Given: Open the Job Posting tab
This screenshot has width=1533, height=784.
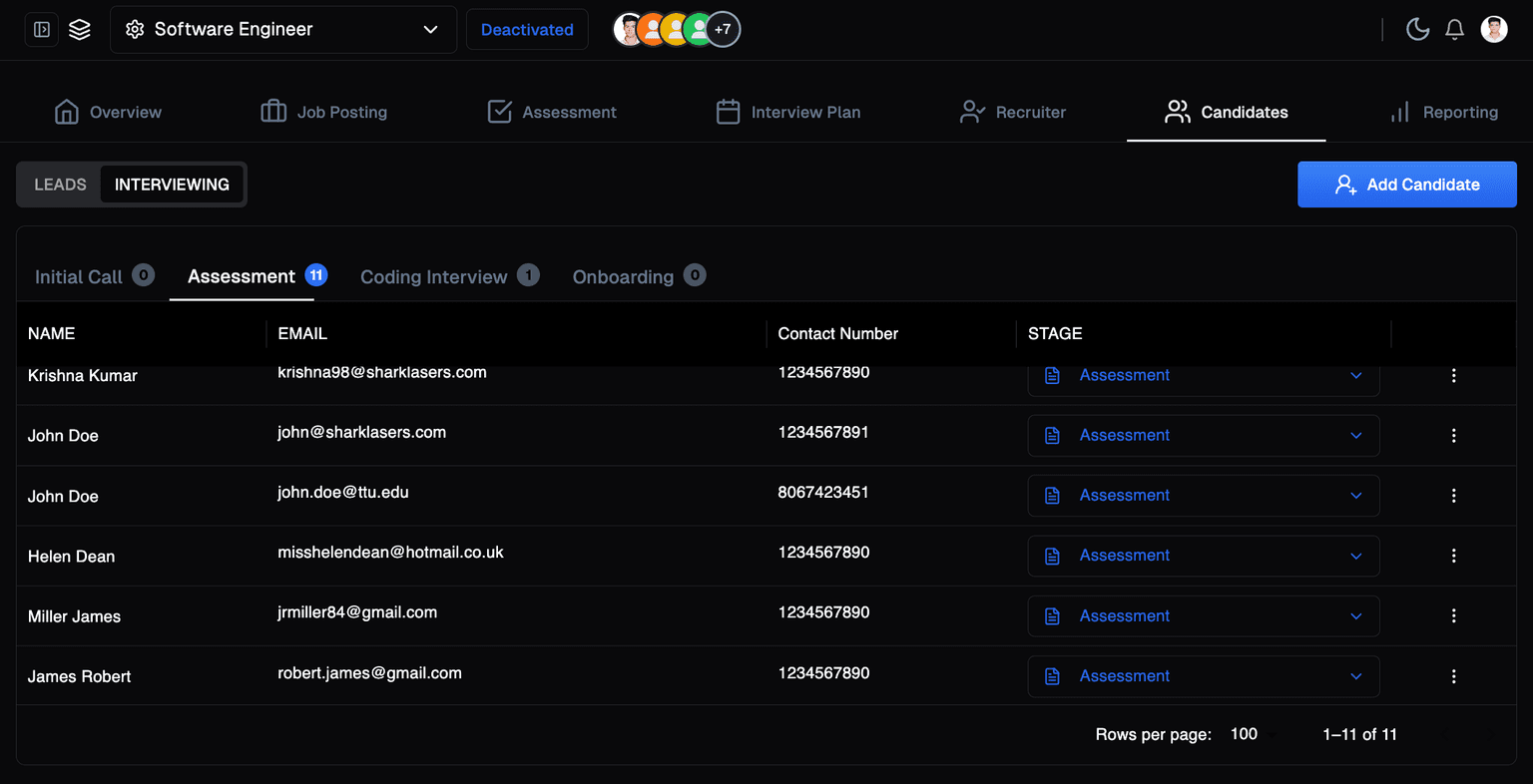Looking at the screenshot, I should pyautogui.click(x=323, y=112).
